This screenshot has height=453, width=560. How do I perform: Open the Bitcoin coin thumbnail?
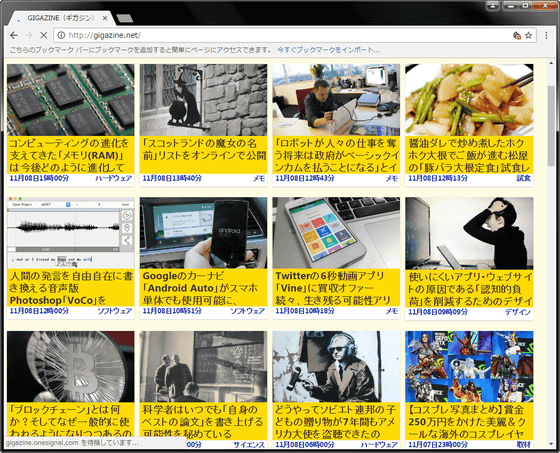[x=71, y=367]
